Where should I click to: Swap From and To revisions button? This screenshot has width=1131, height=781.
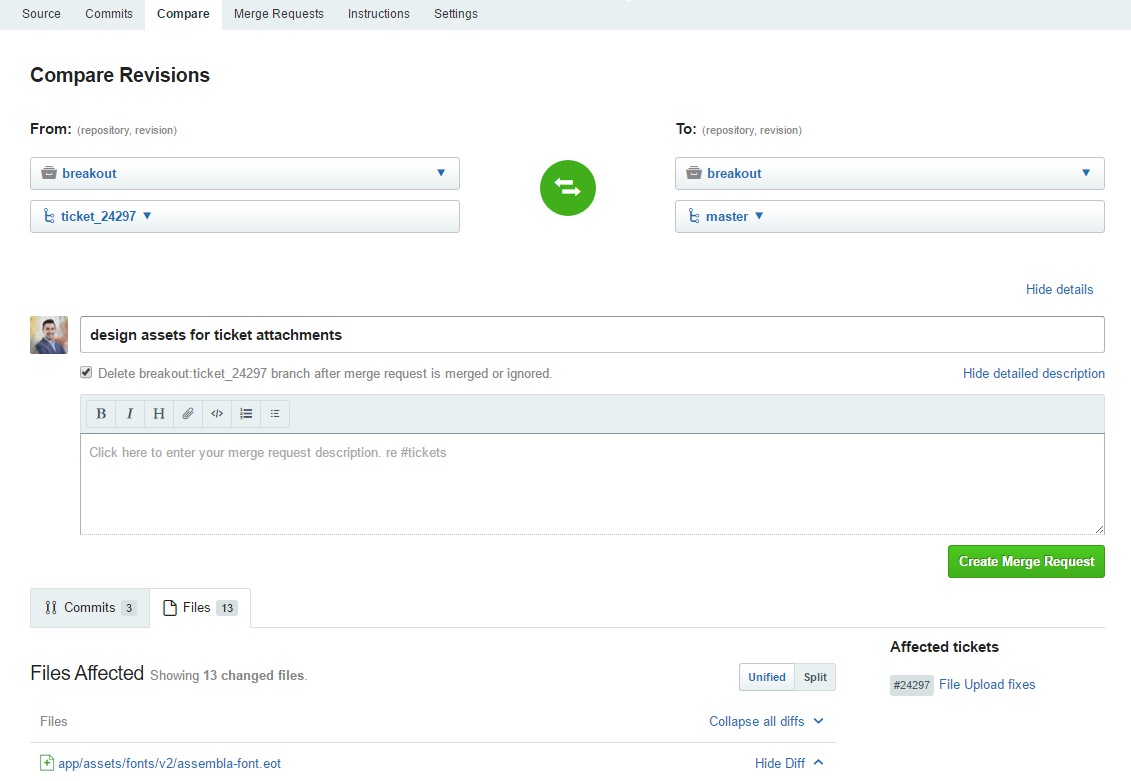pos(568,187)
